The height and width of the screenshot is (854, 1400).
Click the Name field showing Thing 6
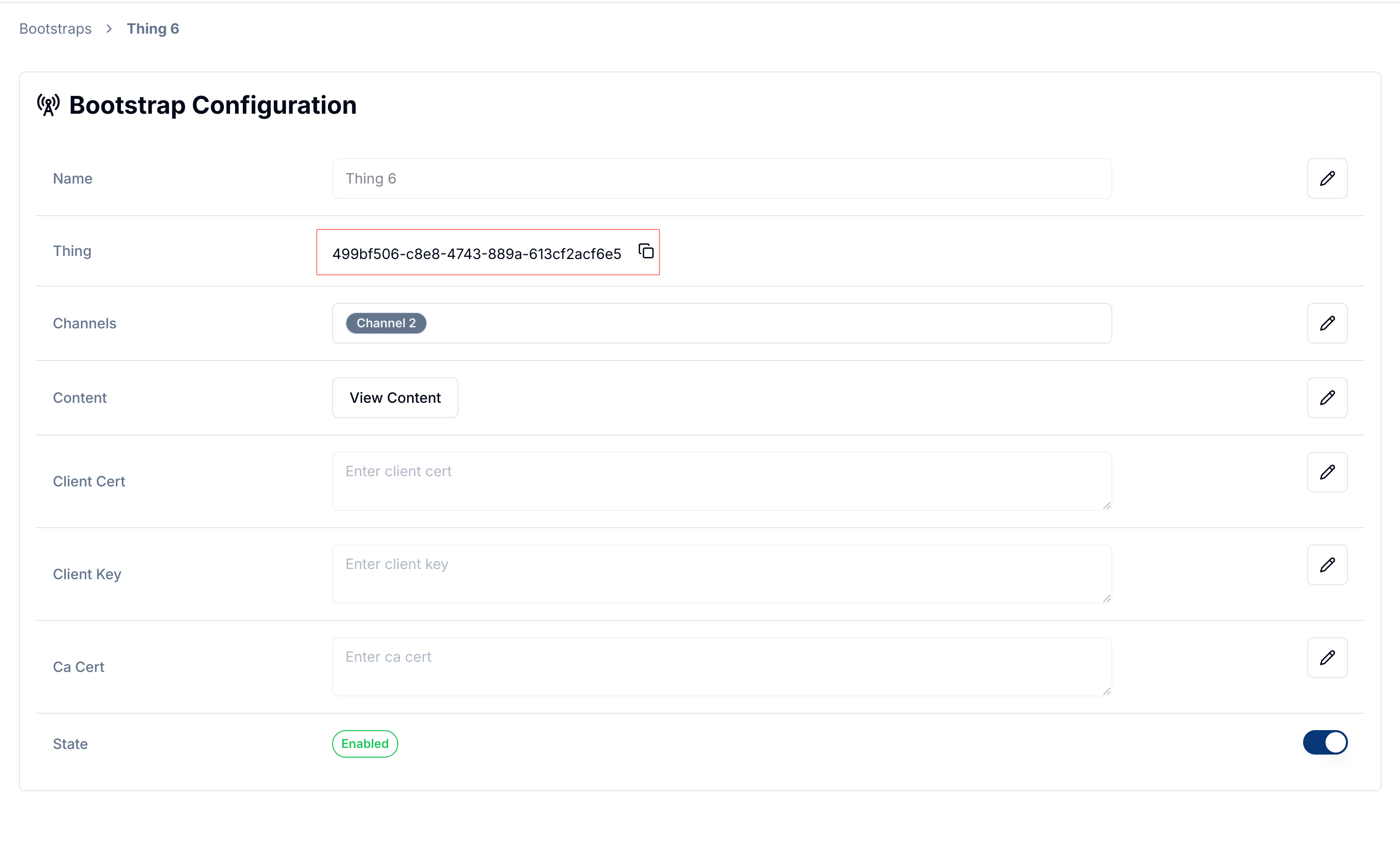click(x=722, y=178)
